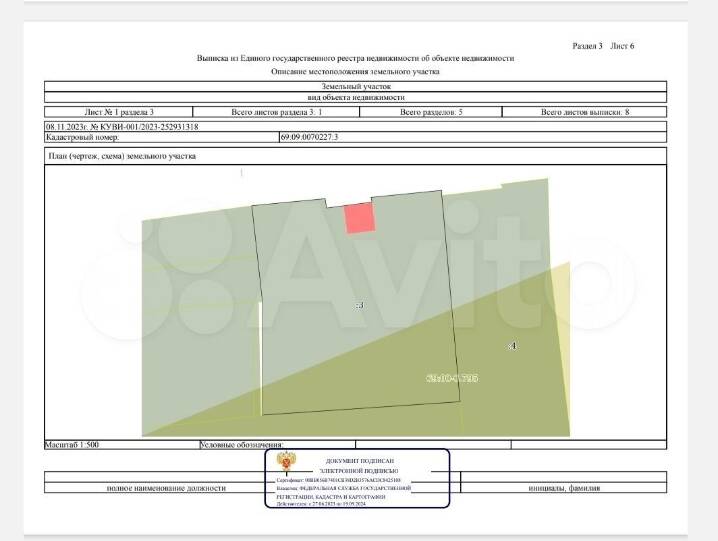This screenshot has height=541, width=718.
Task: Click the ":4" neighboring parcel label
Action: tap(512, 345)
